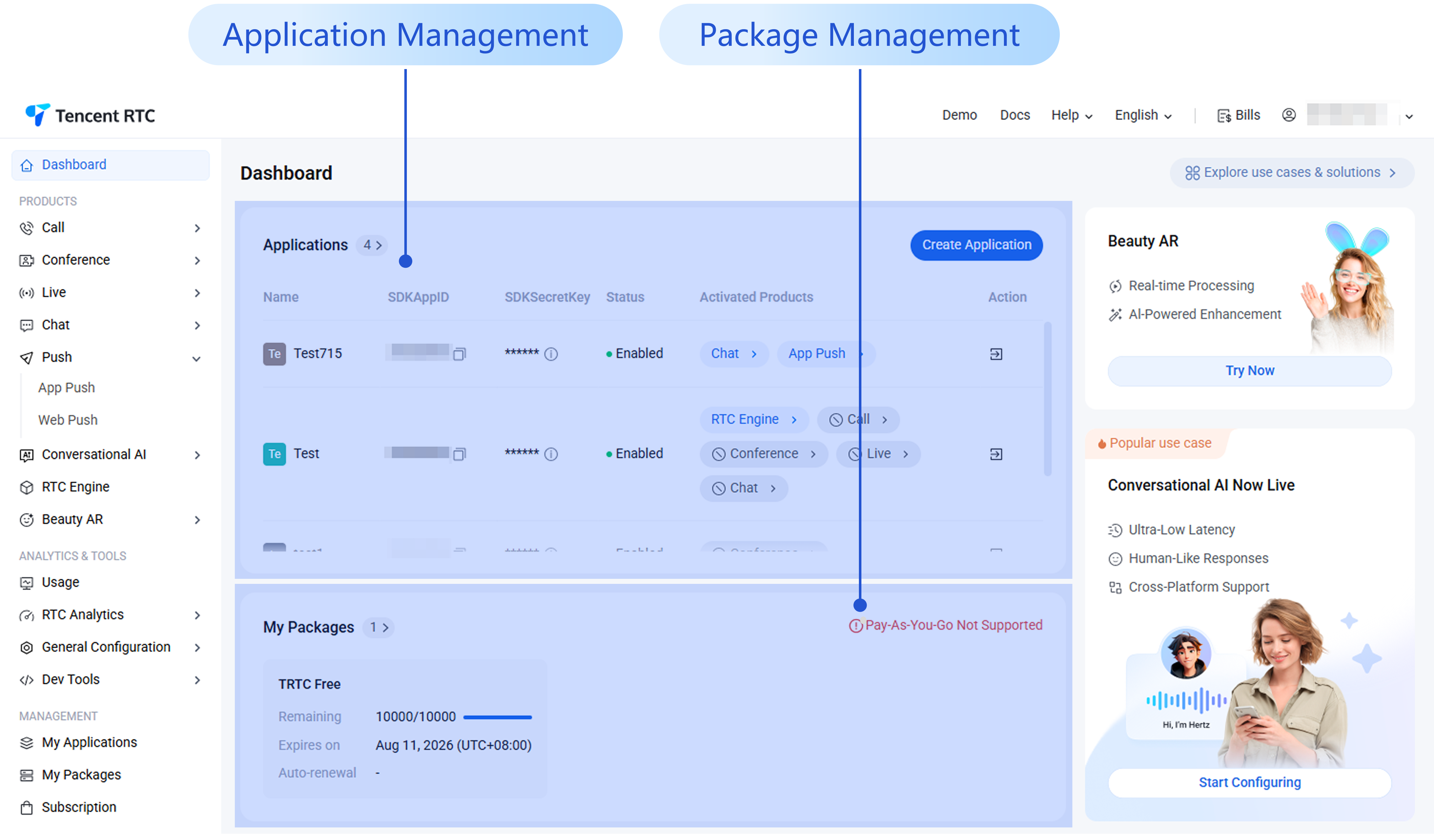1434x840 pixels.
Task: Click the user account avatar icon
Action: coord(1289,116)
